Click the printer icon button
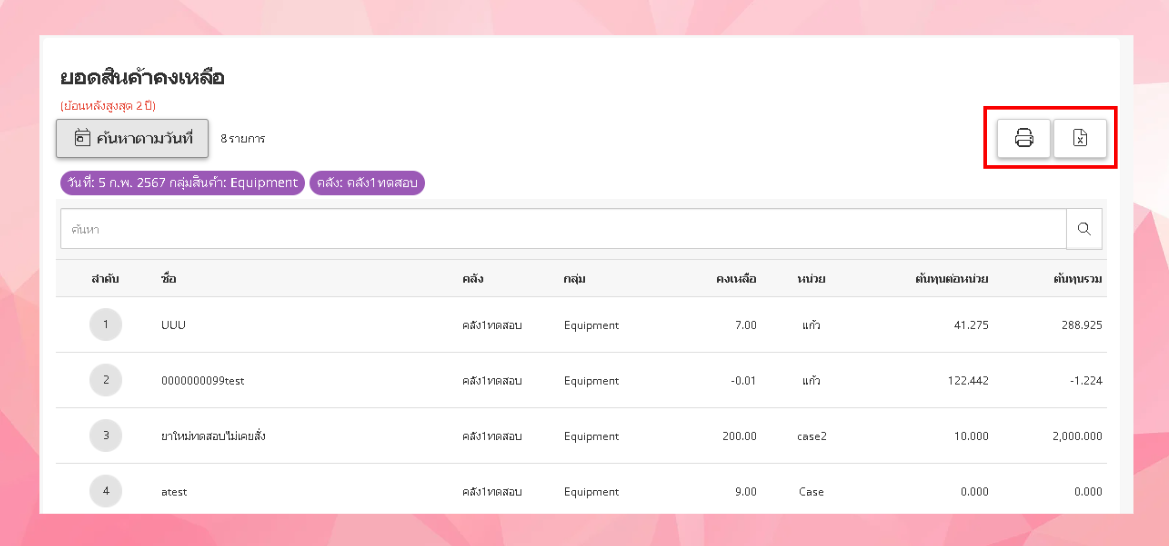 pyautogui.click(x=1024, y=138)
